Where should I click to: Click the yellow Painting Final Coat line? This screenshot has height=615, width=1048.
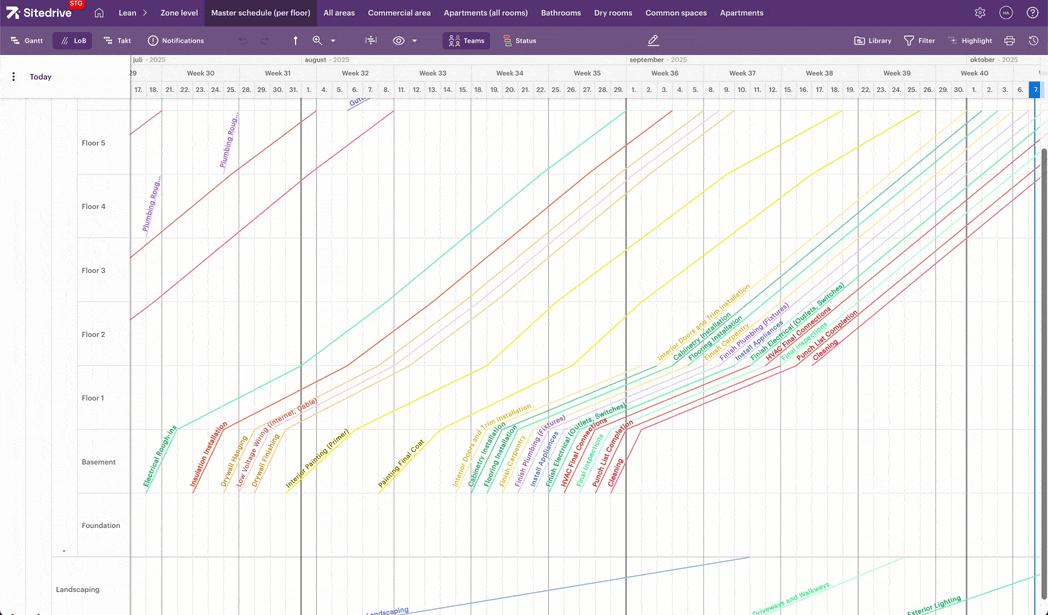(400, 465)
